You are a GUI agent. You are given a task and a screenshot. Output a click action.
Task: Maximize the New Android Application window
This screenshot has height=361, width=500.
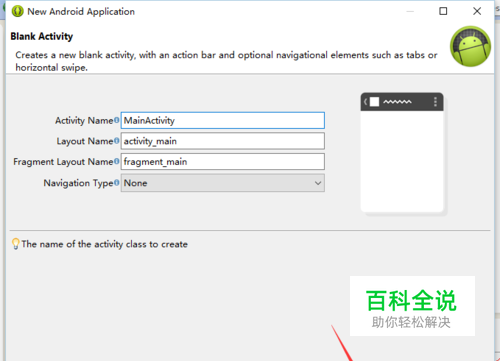click(443, 11)
